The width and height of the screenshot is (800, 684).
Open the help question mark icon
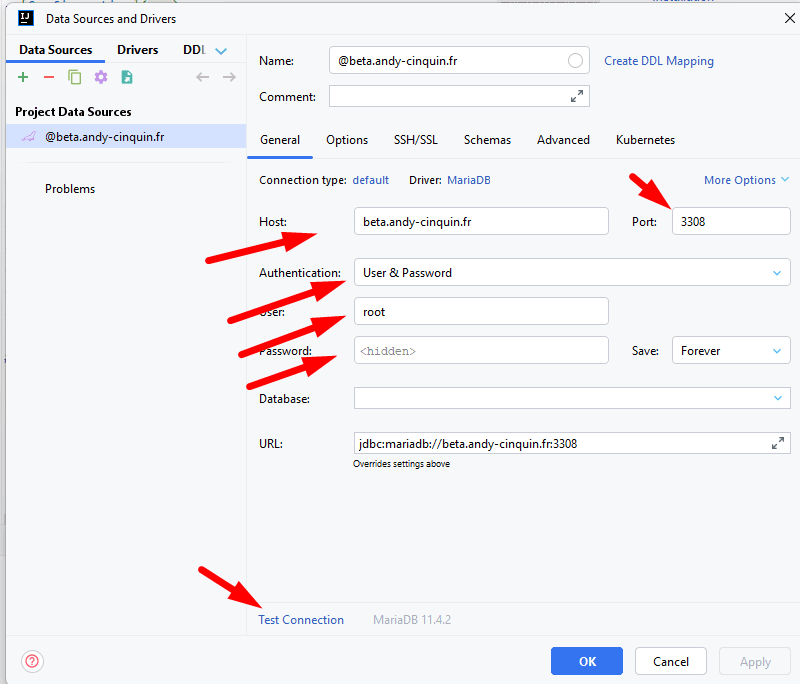point(32,662)
